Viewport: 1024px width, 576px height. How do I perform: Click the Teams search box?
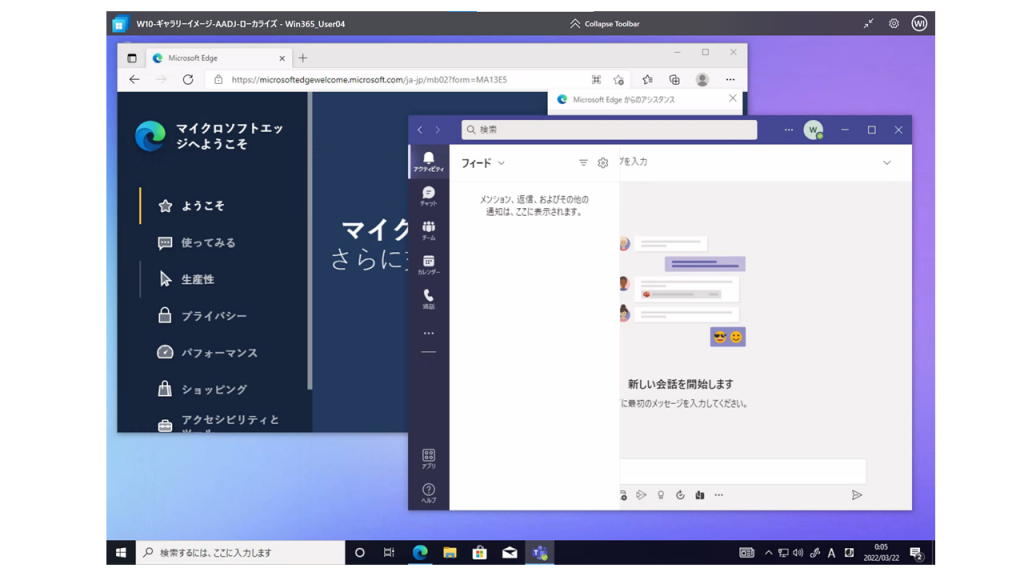[609, 130]
